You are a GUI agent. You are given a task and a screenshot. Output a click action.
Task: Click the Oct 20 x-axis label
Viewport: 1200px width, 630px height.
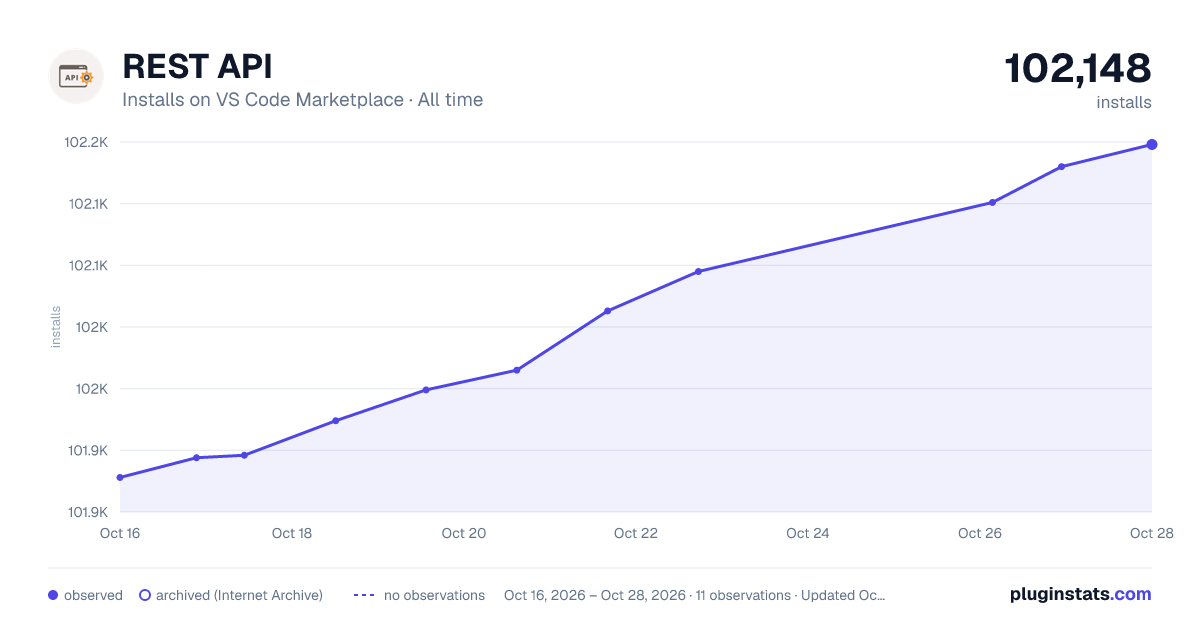point(464,533)
